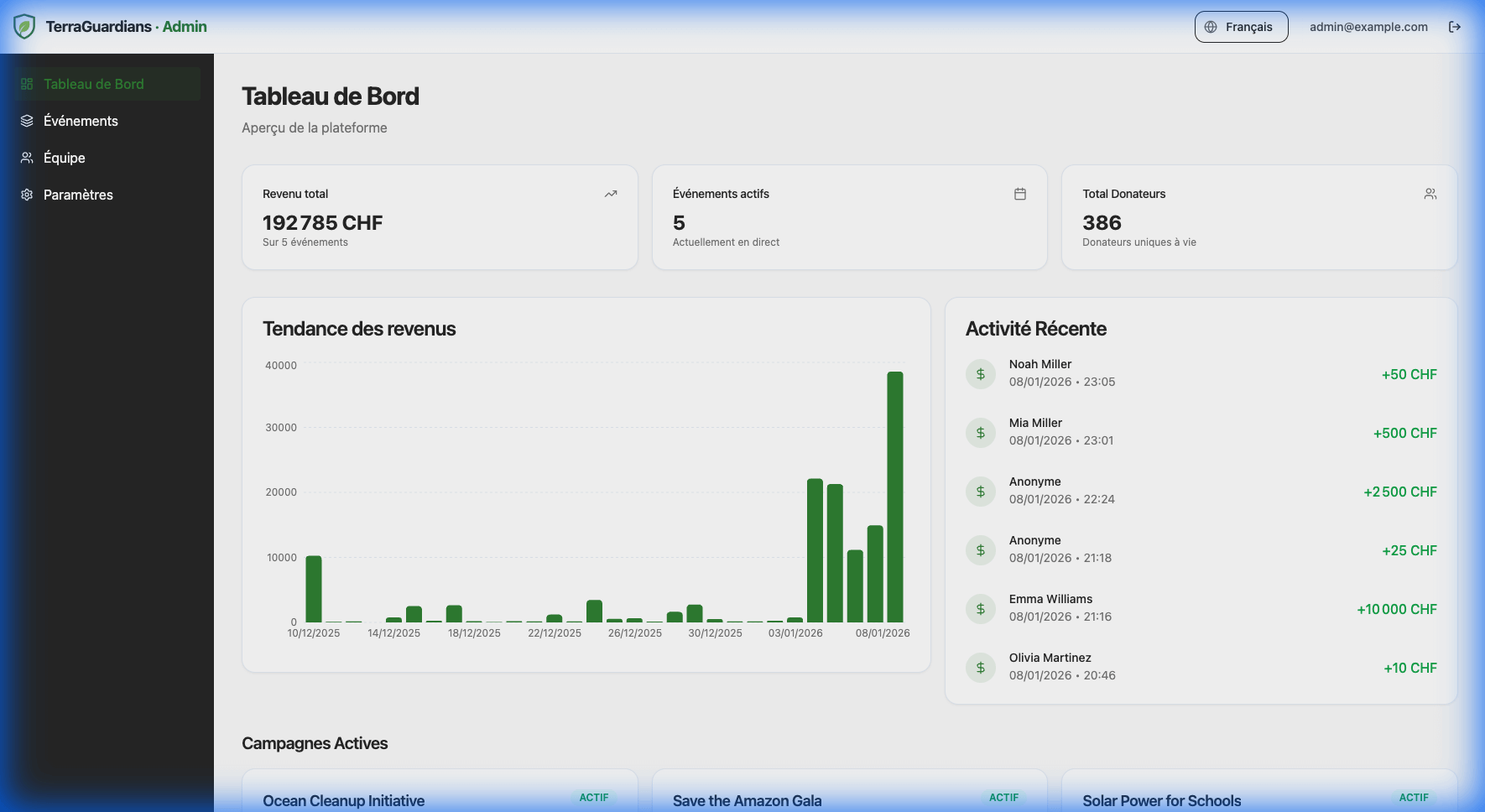The height and width of the screenshot is (812, 1485).
Task: Open the Français language selector
Action: (1241, 26)
